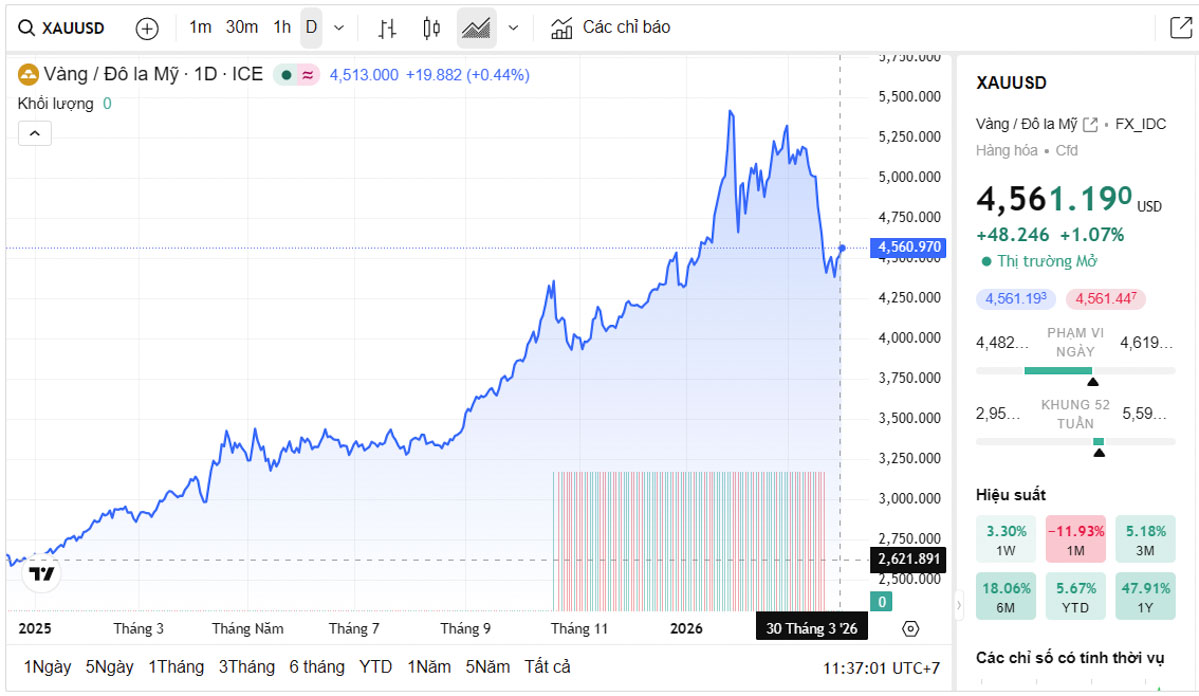The image size is (1199, 696).
Task: Click the 11:37:01 UTC+7 timezone button
Action: coord(882,668)
